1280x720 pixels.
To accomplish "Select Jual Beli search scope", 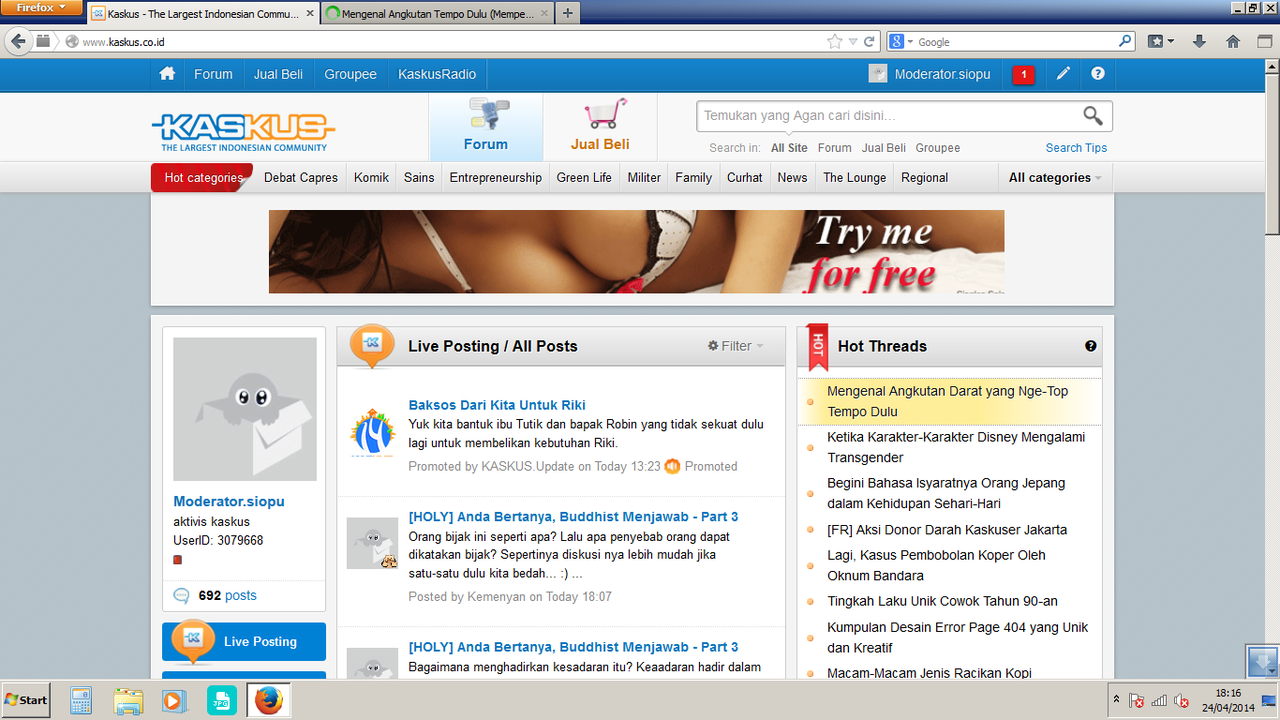I will (x=884, y=148).
